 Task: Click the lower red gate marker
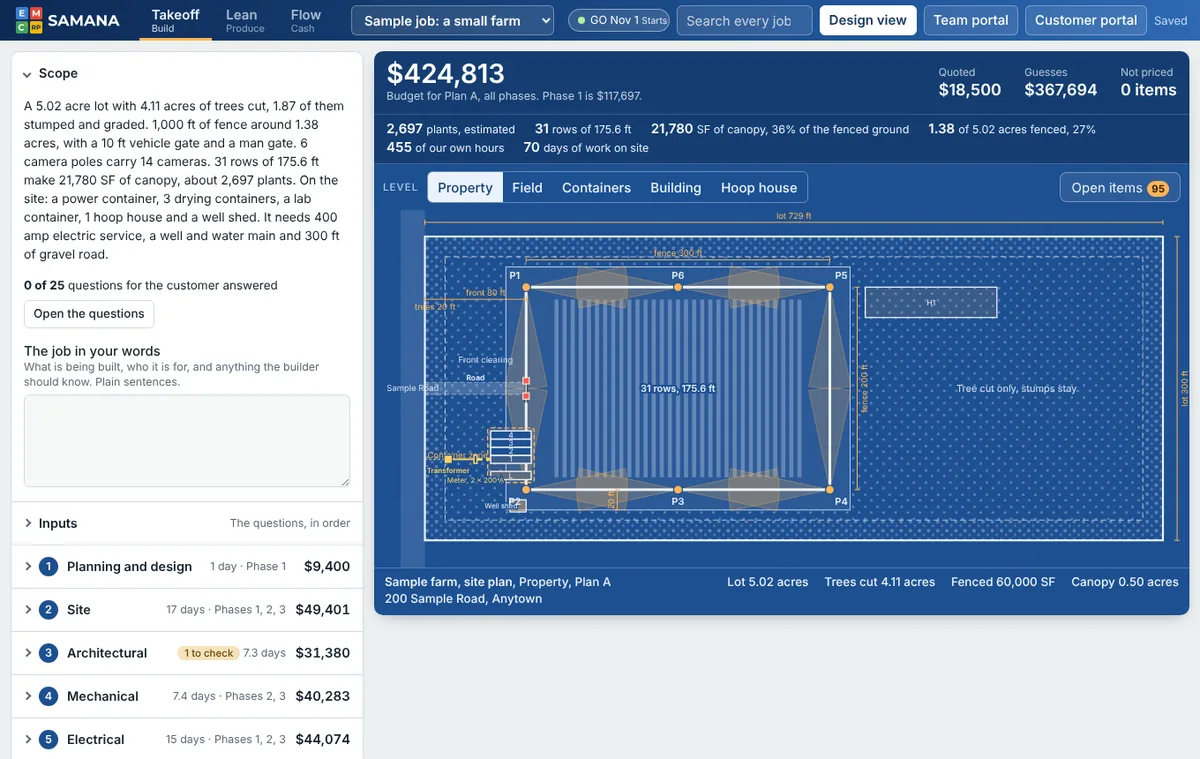526,397
